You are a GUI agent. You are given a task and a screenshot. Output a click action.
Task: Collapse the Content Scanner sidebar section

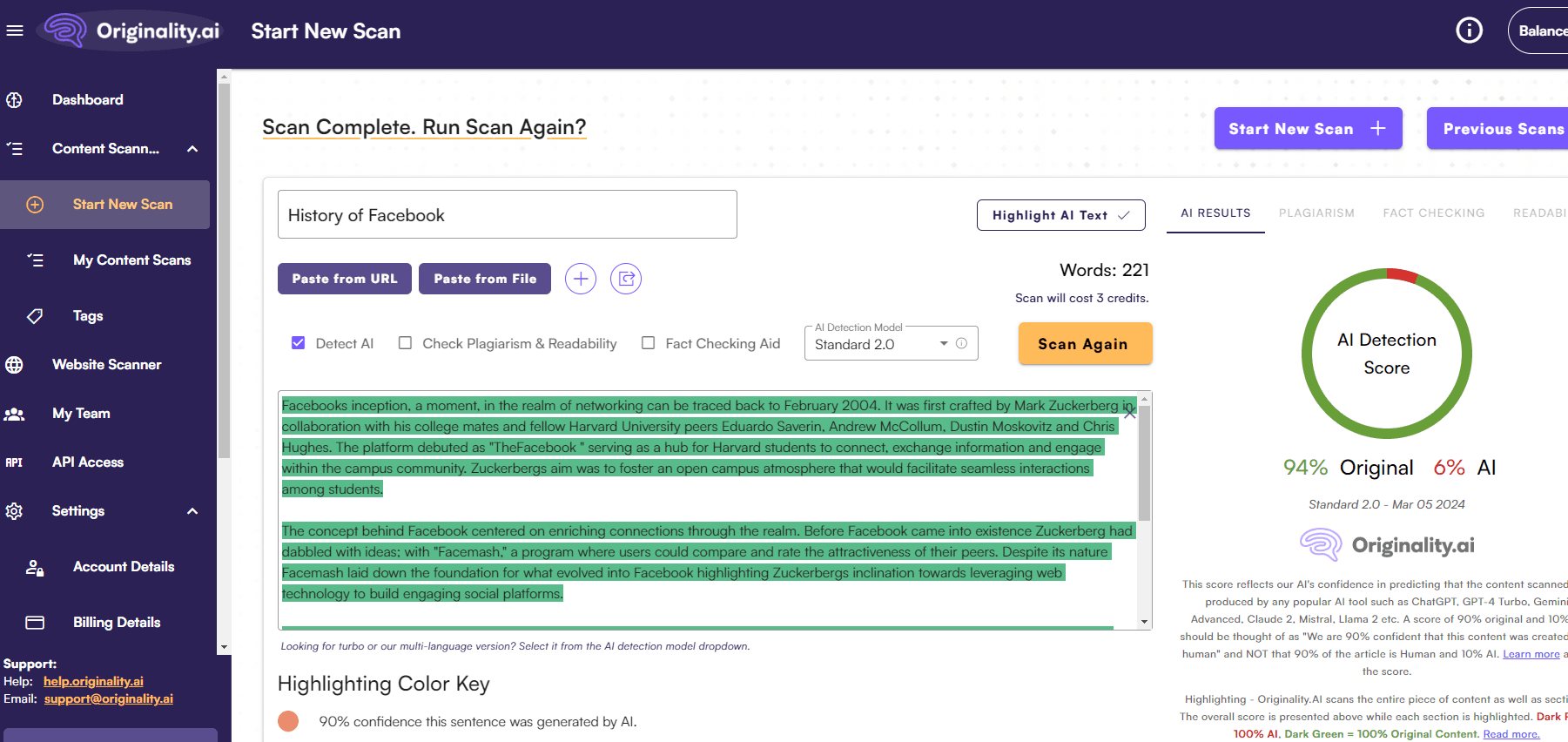(192, 149)
